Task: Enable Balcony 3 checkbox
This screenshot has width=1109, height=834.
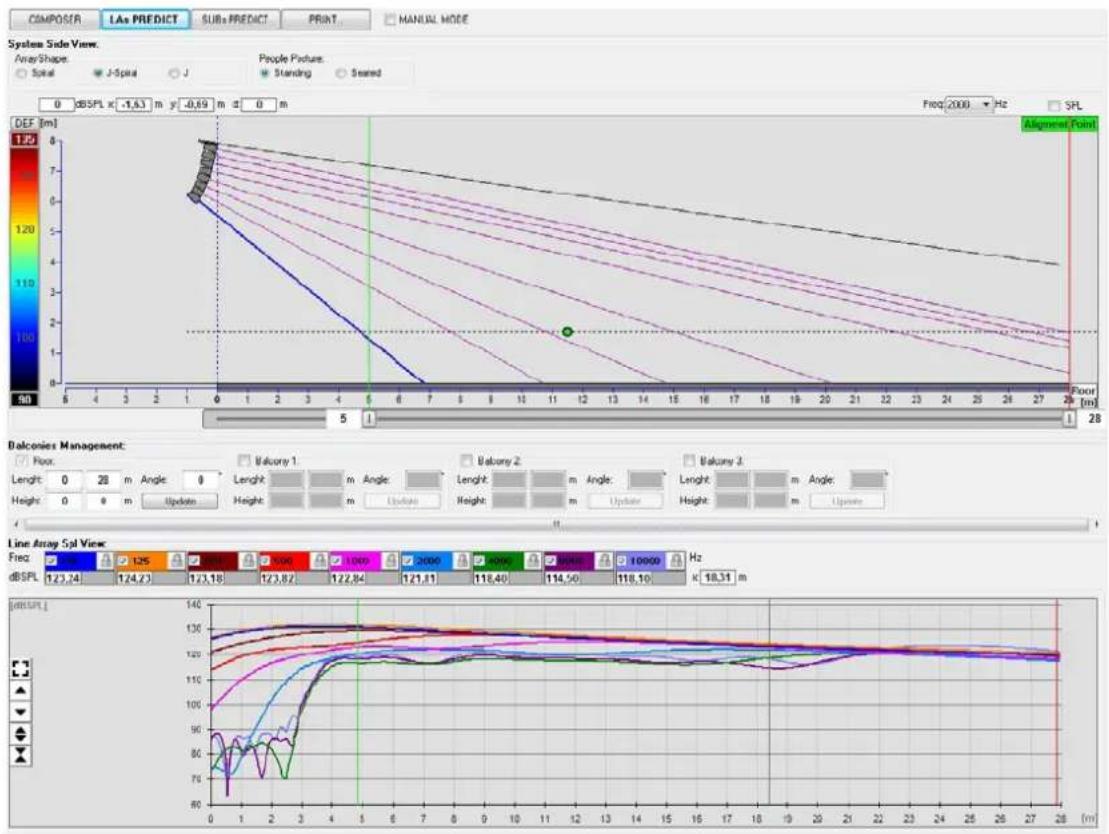Action: click(x=689, y=461)
